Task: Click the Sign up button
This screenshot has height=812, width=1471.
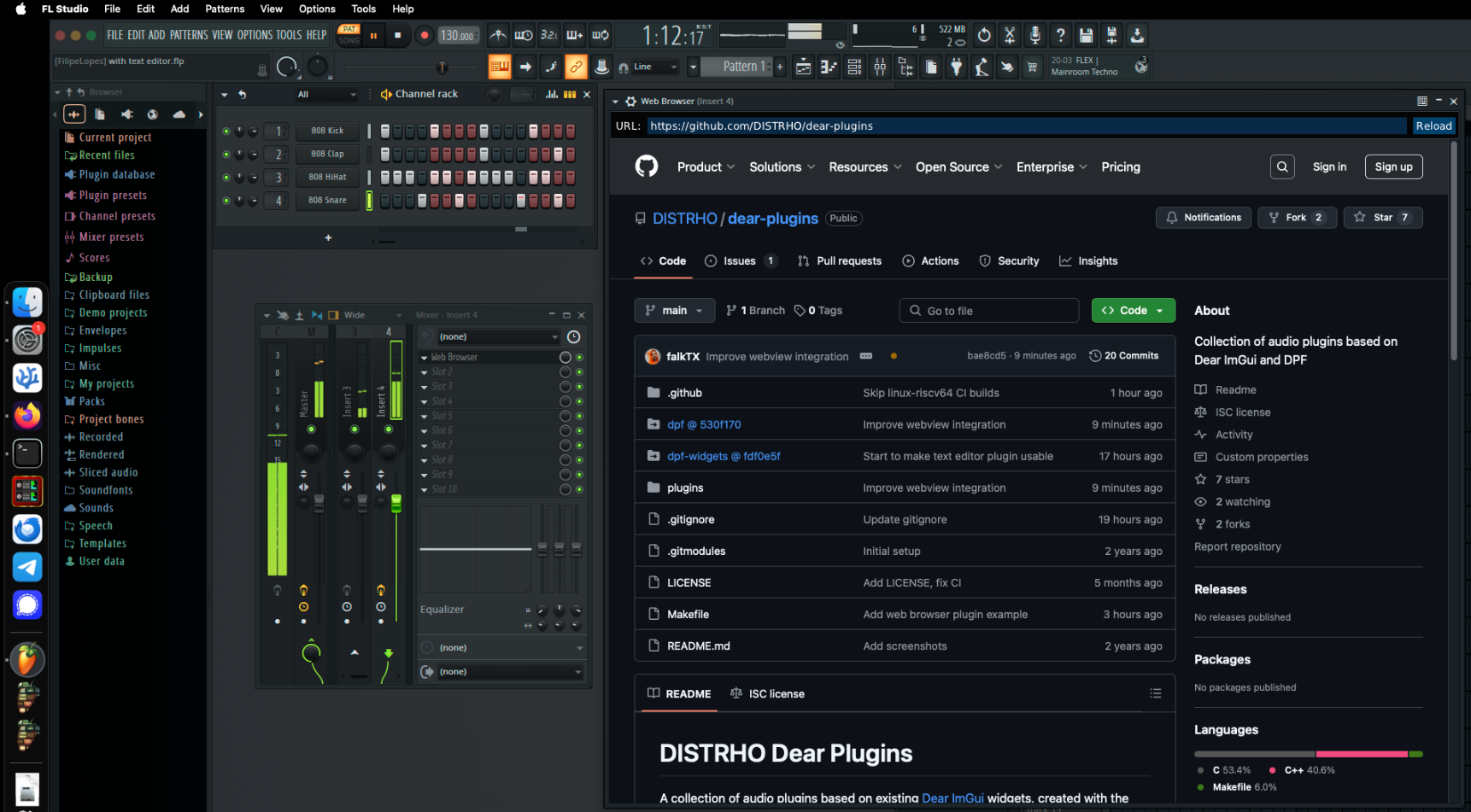Action: tap(1393, 167)
